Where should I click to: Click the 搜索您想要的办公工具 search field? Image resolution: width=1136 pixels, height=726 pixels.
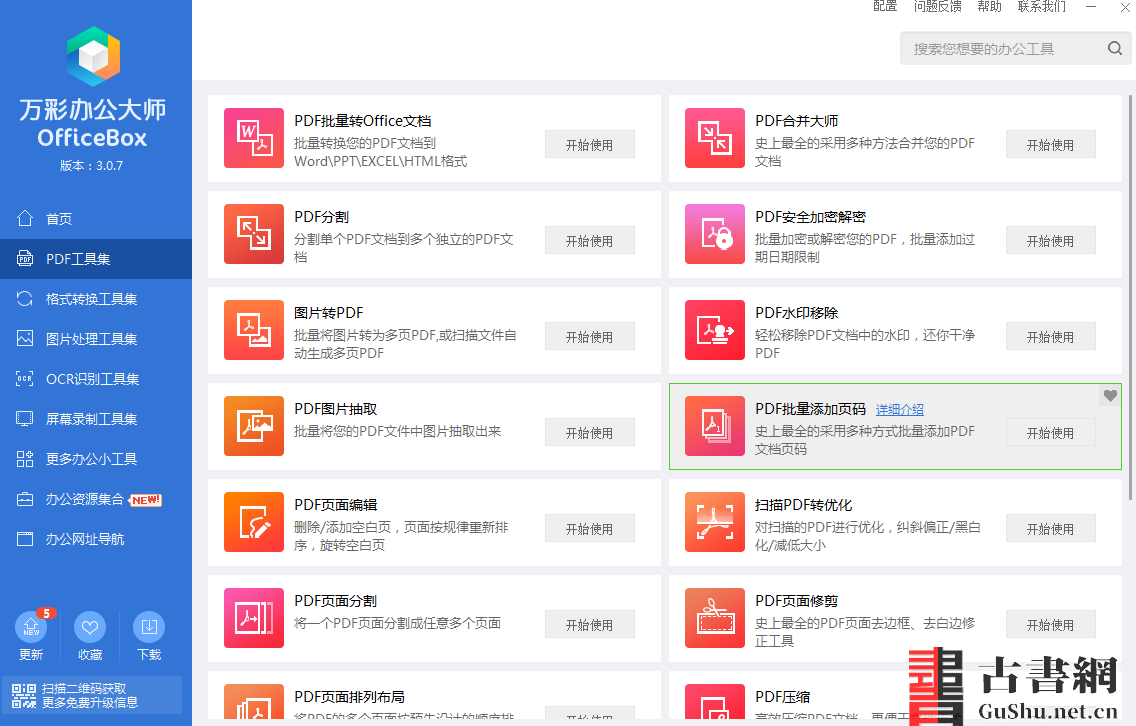(x=1016, y=49)
